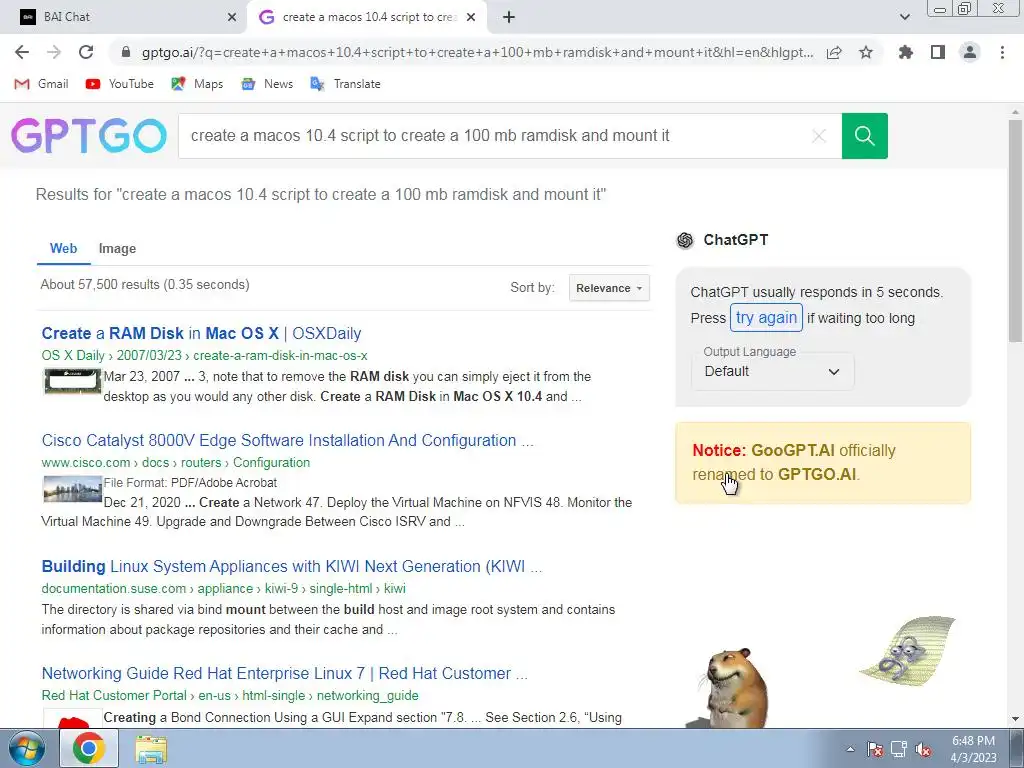Go back with the browser back arrow
Image resolution: width=1024 pixels, height=768 pixels.
22,52
